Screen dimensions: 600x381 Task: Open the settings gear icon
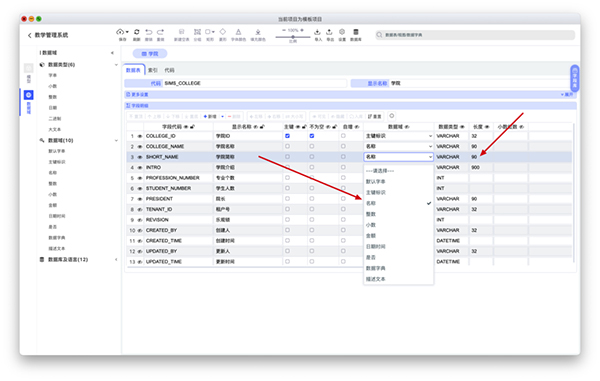coord(342,32)
